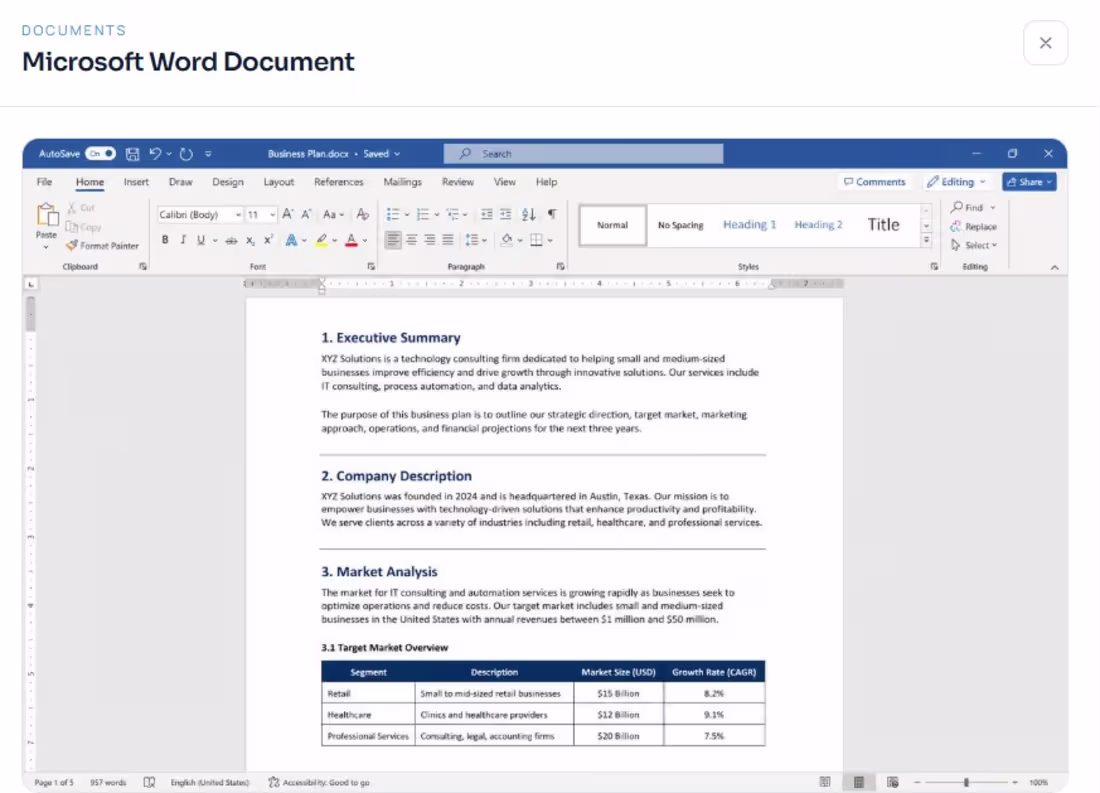Open the Paragraph dialog launcher
1100x793 pixels.
pos(561,267)
